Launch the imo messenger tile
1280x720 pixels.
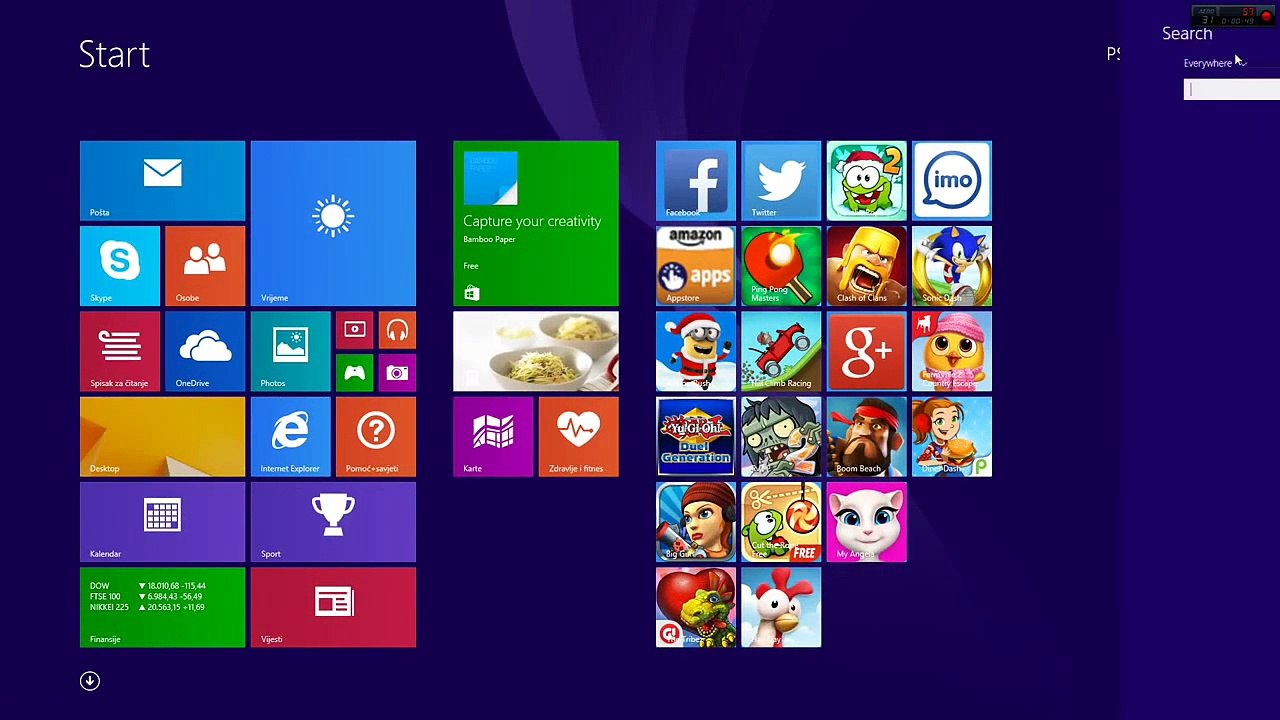[952, 181]
